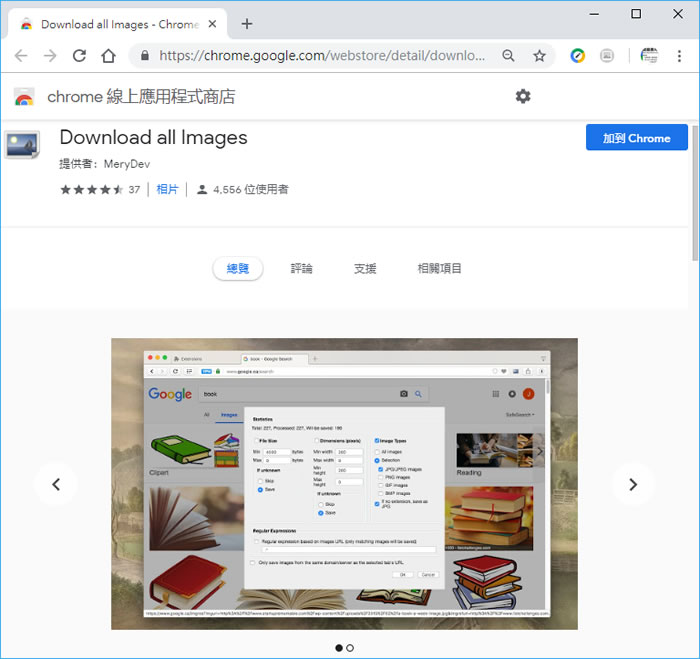Click the Download all Images heading
Screen dimensions: 700x659
point(154,138)
